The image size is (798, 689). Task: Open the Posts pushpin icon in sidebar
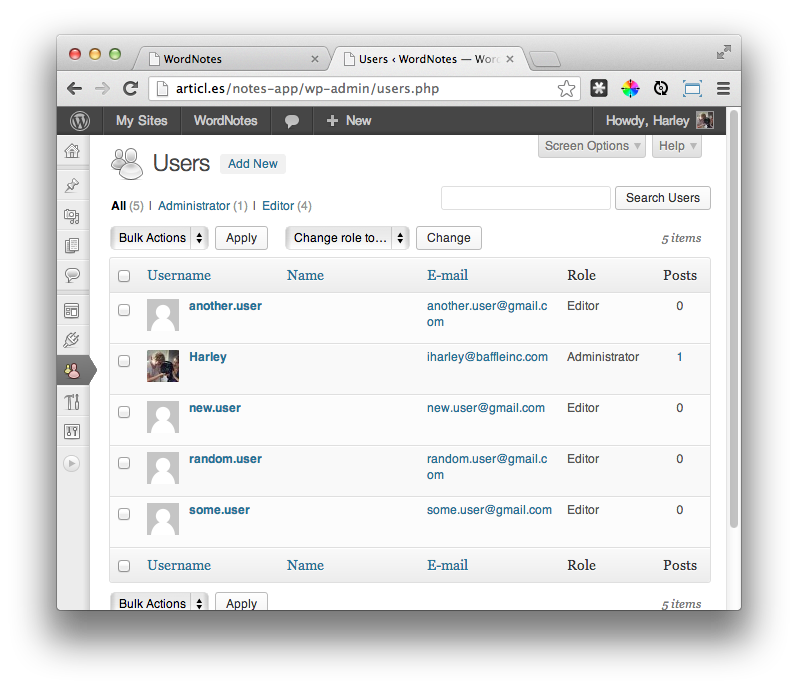(x=72, y=185)
